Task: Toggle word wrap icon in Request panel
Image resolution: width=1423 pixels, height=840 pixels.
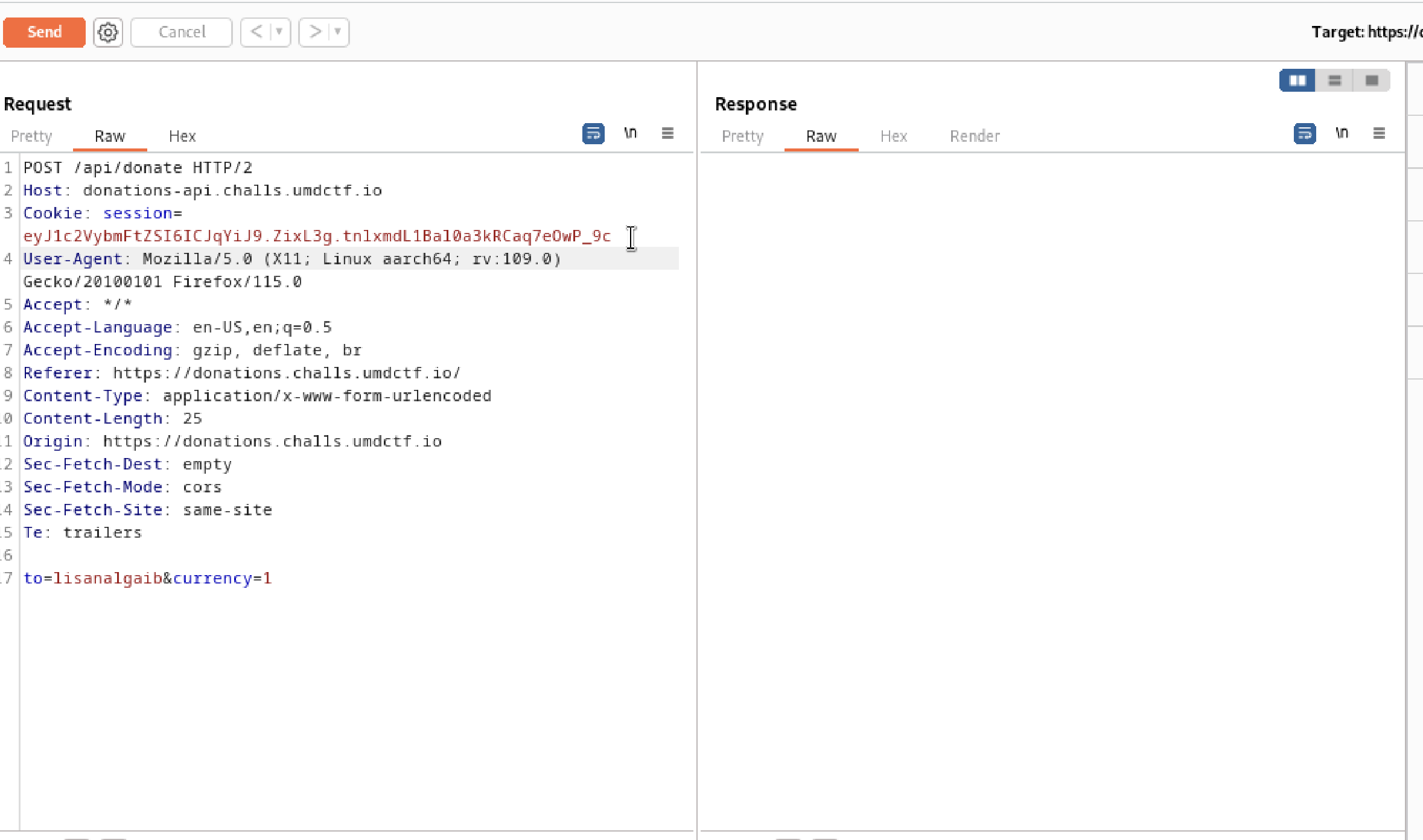Action: tap(593, 133)
